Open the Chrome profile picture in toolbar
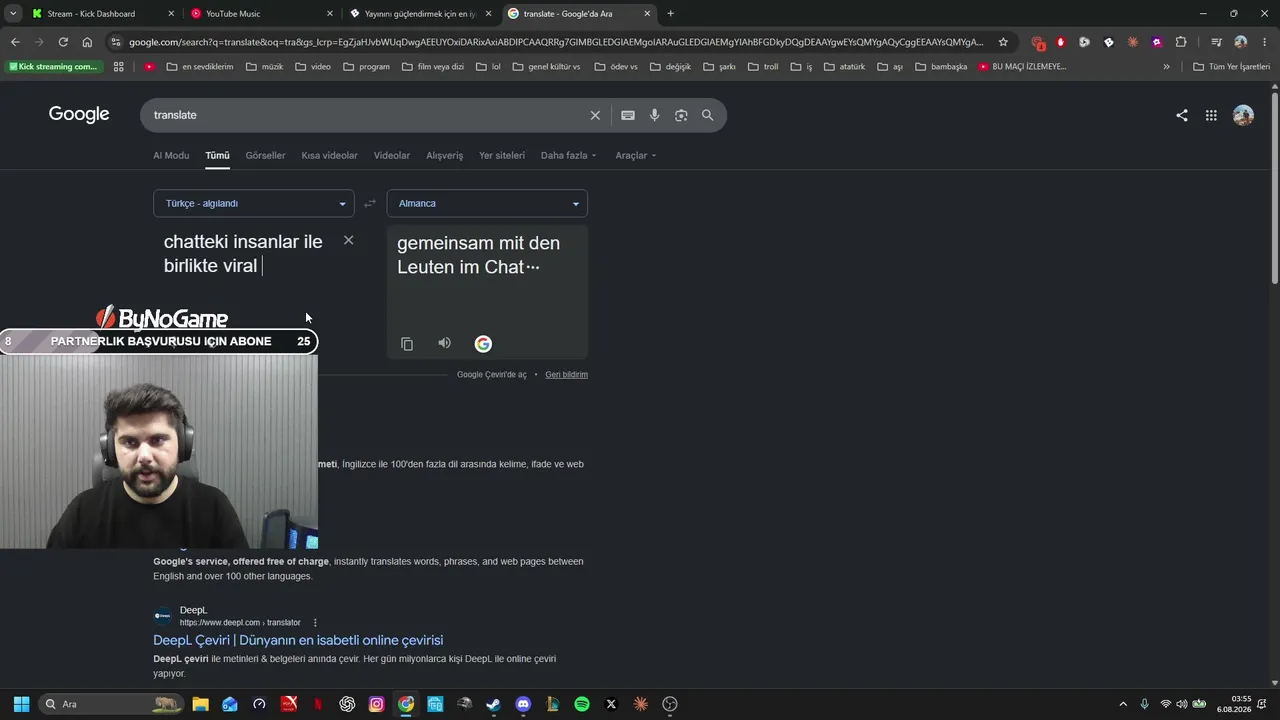This screenshot has height=720, width=1280. click(x=1241, y=42)
